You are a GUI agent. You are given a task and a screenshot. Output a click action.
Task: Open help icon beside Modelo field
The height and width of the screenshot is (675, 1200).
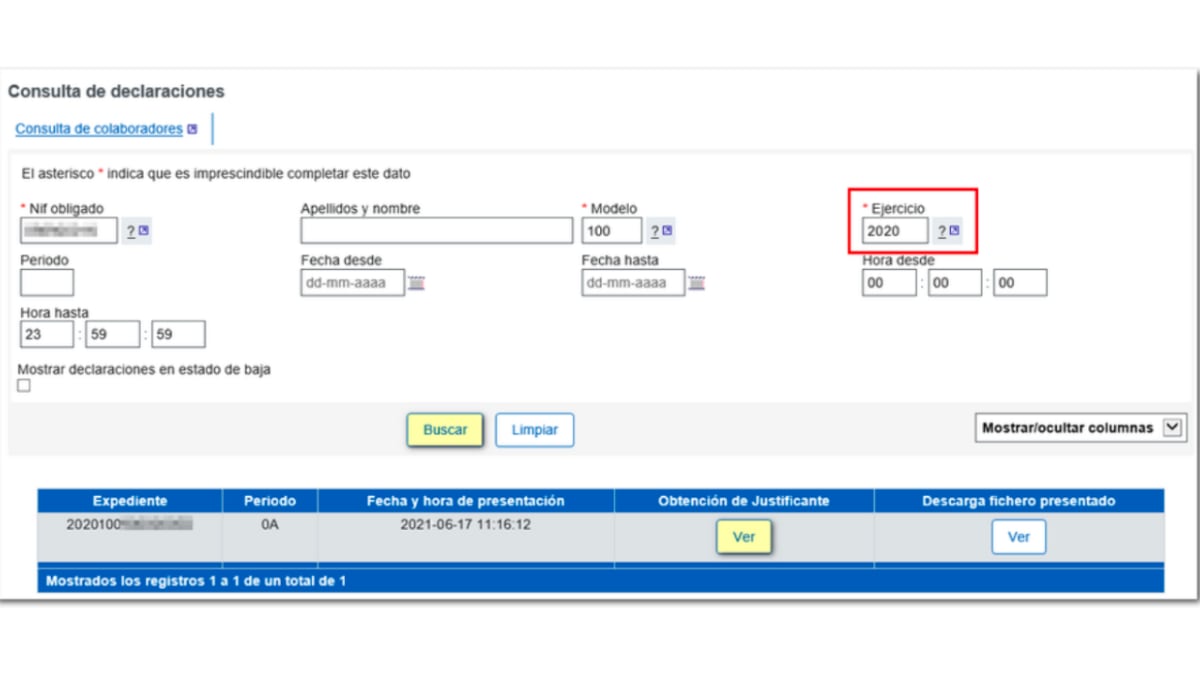pyautogui.click(x=660, y=232)
